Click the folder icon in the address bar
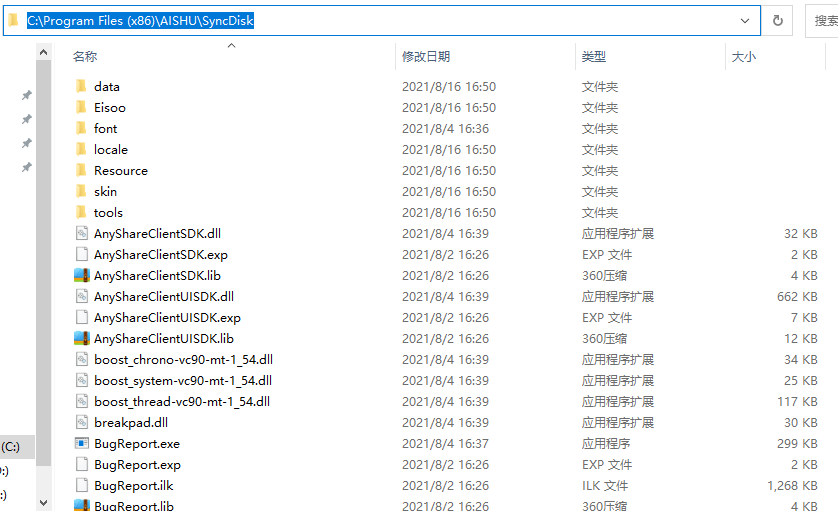 [x=13, y=20]
